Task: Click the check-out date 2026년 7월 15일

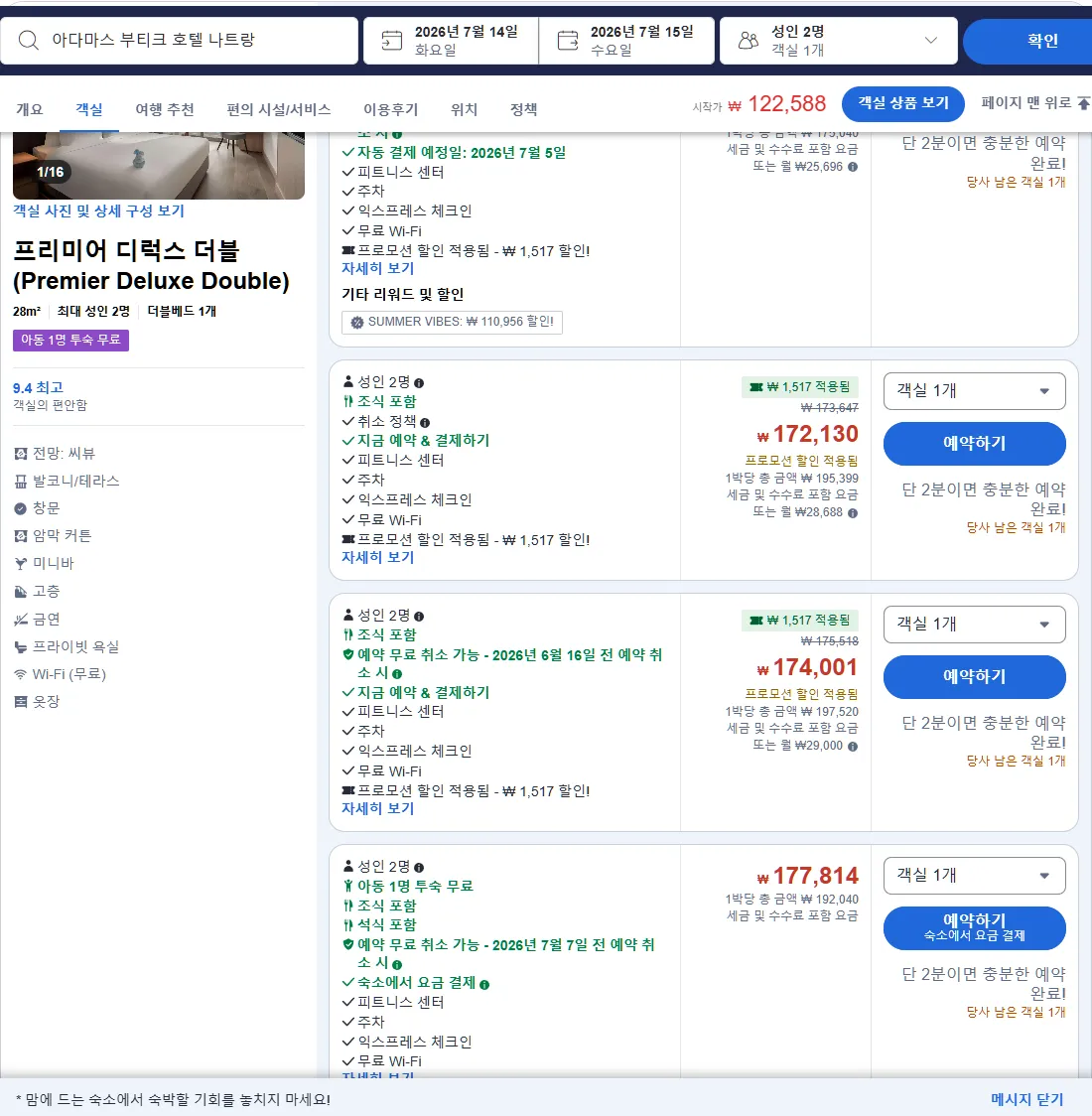Action: point(626,41)
